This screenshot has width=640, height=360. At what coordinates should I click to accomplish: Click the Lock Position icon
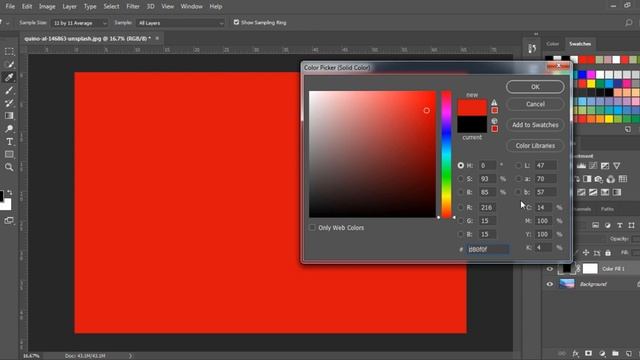(x=586, y=253)
